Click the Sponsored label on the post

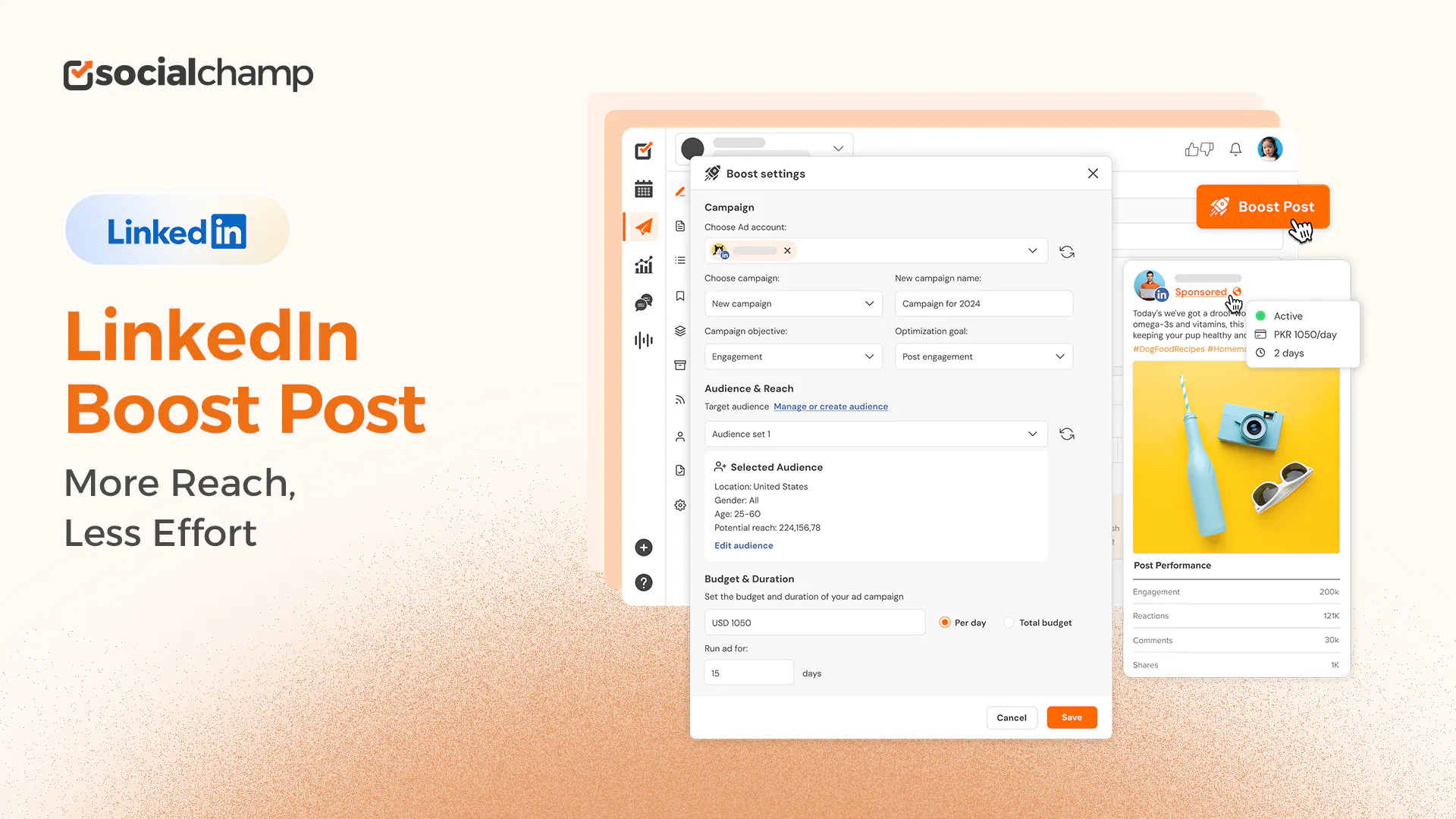point(1200,292)
